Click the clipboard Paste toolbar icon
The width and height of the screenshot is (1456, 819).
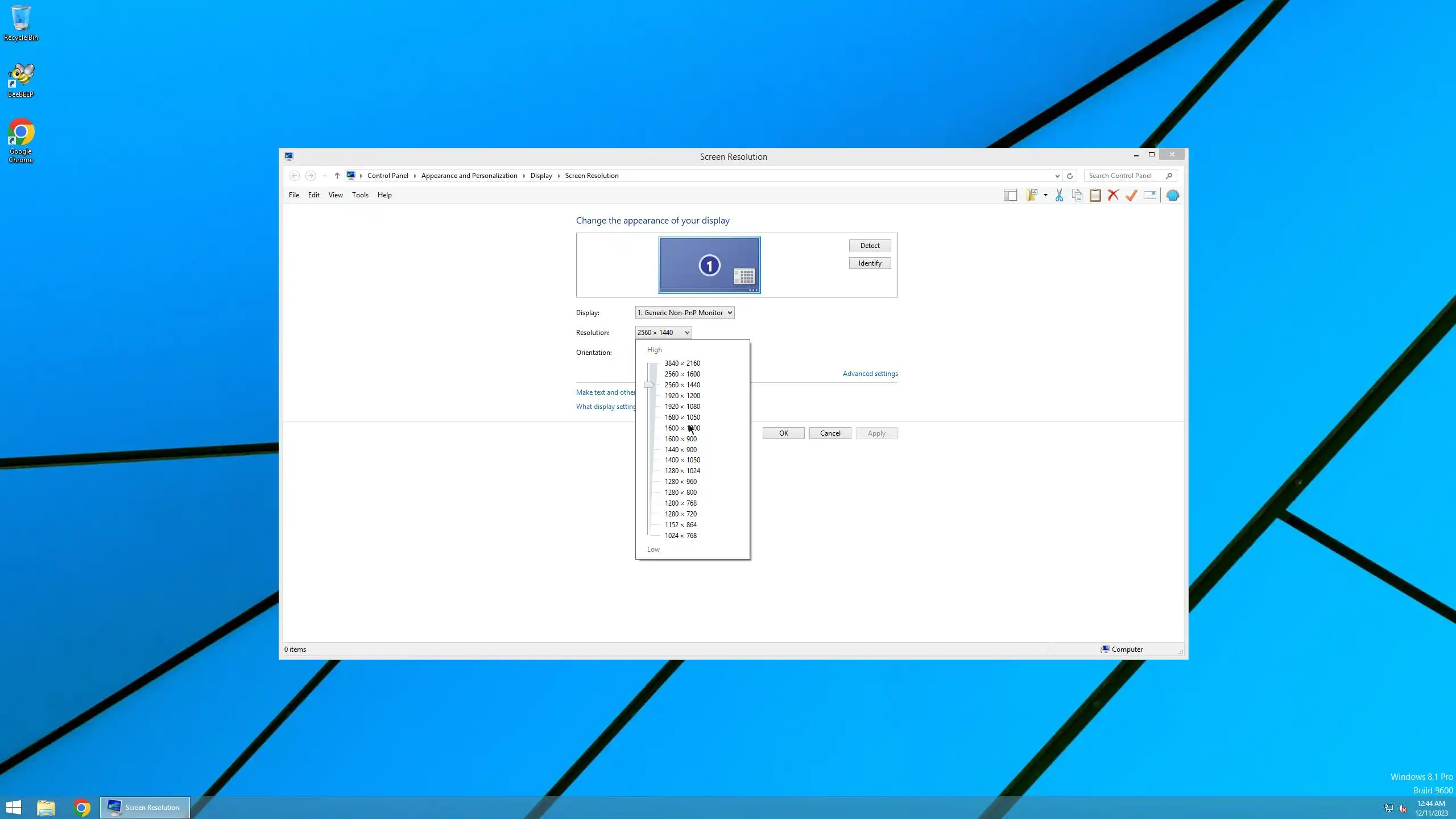[1095, 195]
